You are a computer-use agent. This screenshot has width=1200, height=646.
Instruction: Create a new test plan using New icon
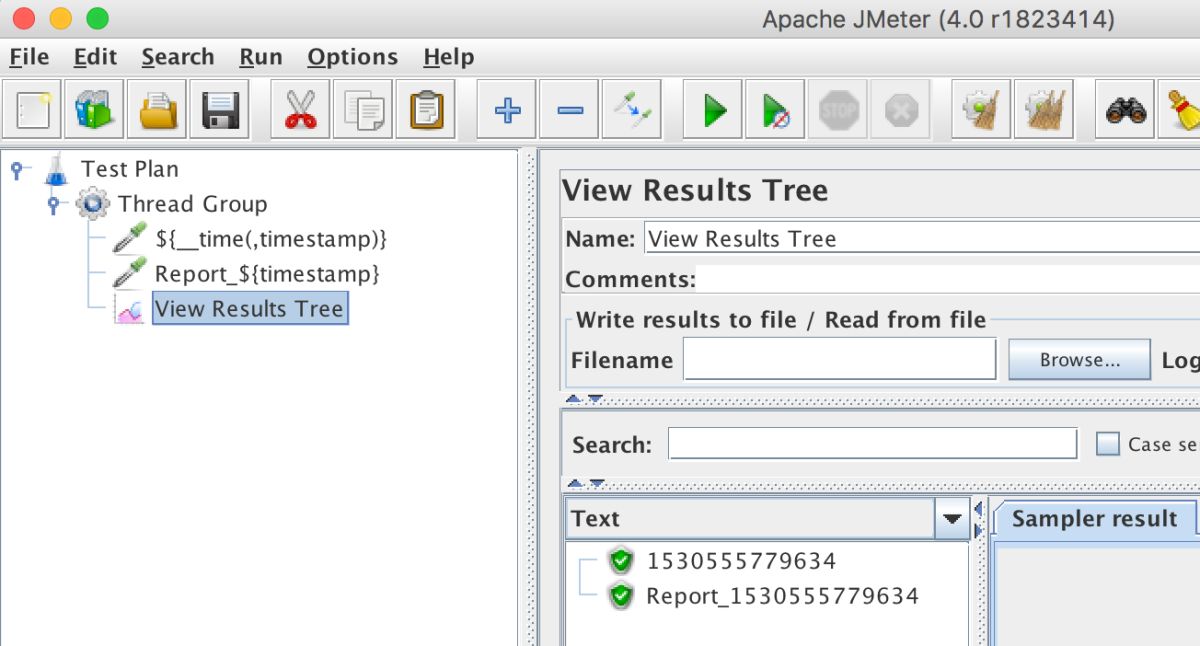pyautogui.click(x=31, y=109)
